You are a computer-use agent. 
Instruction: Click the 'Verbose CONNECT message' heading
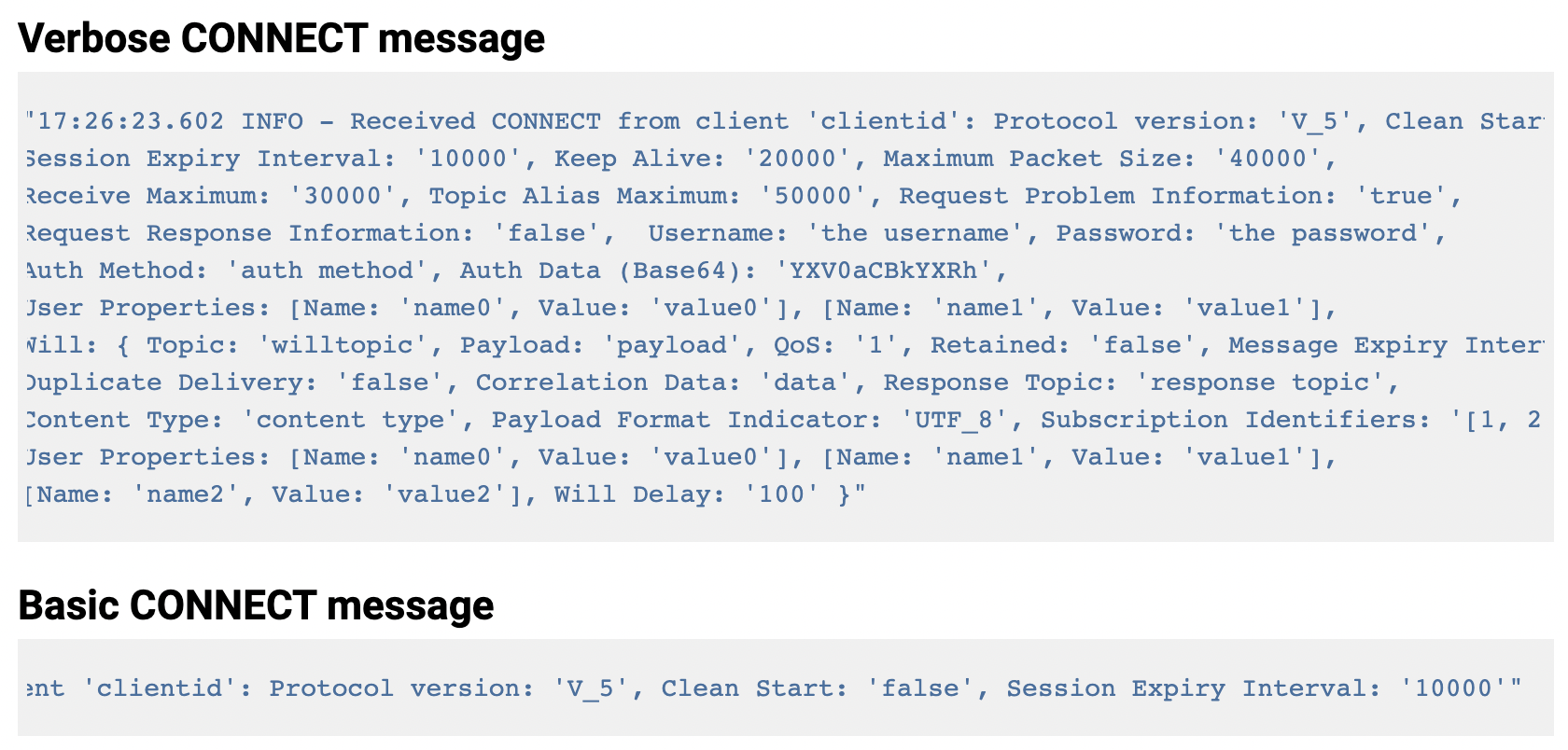(x=281, y=39)
